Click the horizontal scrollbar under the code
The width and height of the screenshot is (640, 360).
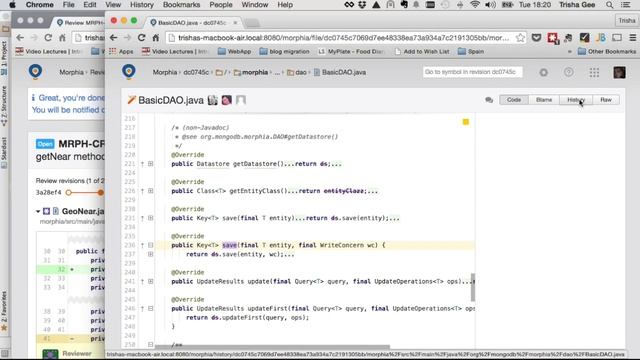pos(272,347)
